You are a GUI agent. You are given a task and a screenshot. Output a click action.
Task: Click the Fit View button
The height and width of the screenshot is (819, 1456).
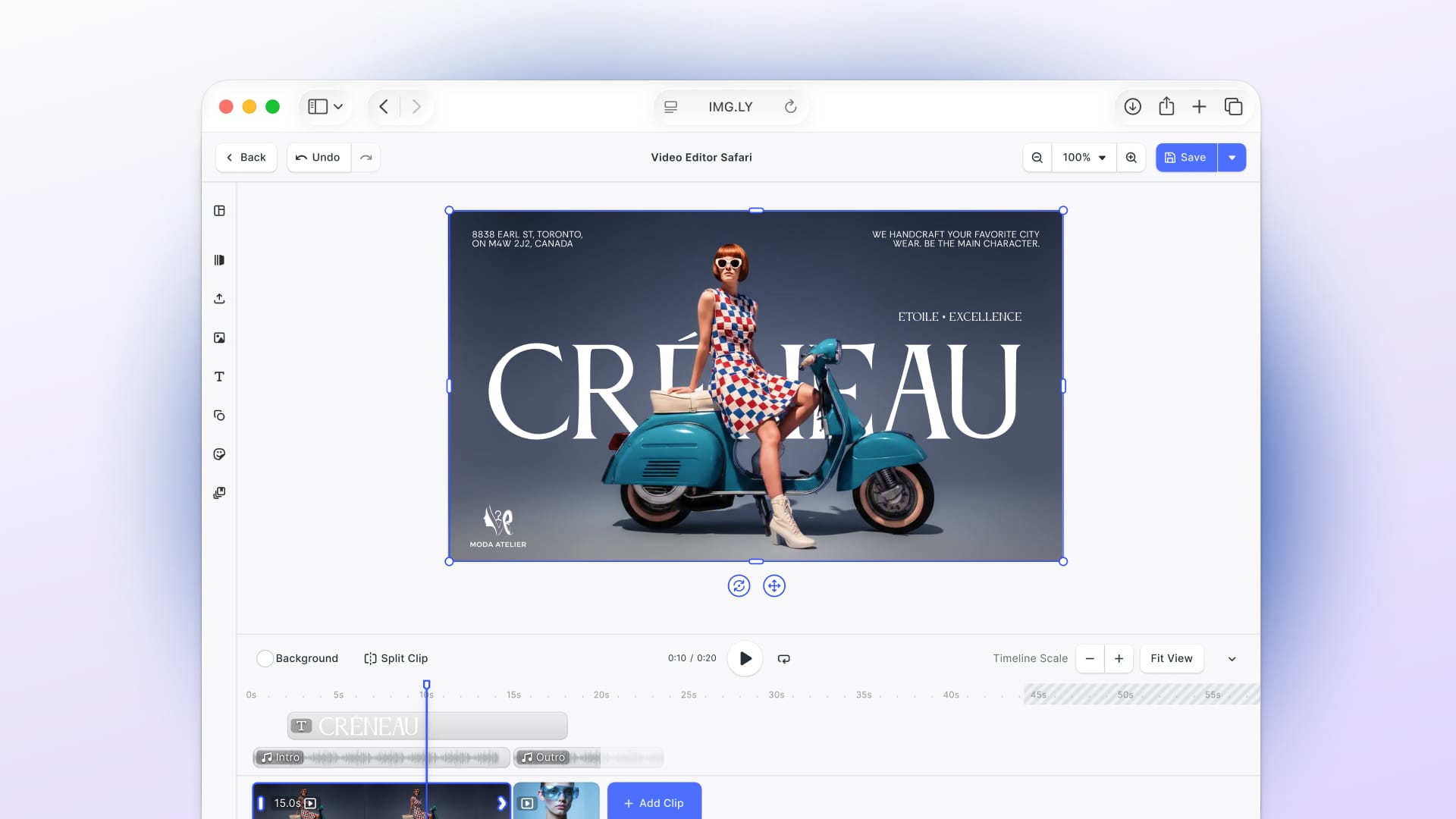pos(1171,659)
